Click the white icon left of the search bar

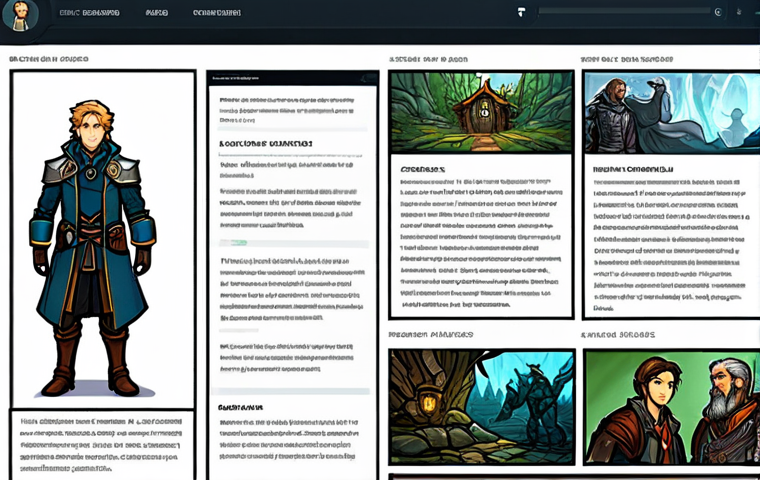pyautogui.click(x=521, y=13)
